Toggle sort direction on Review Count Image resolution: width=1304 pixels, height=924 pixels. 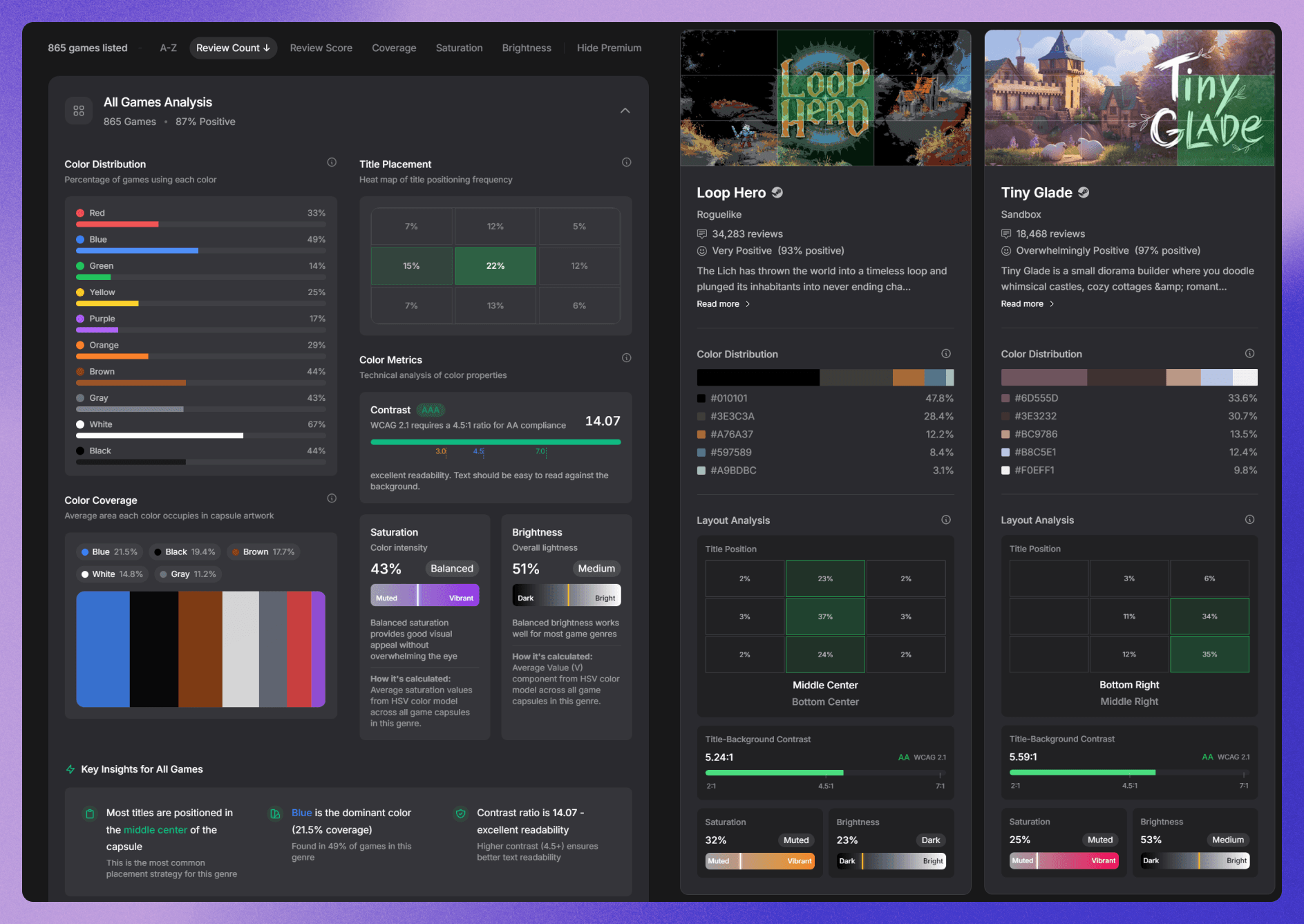[233, 48]
